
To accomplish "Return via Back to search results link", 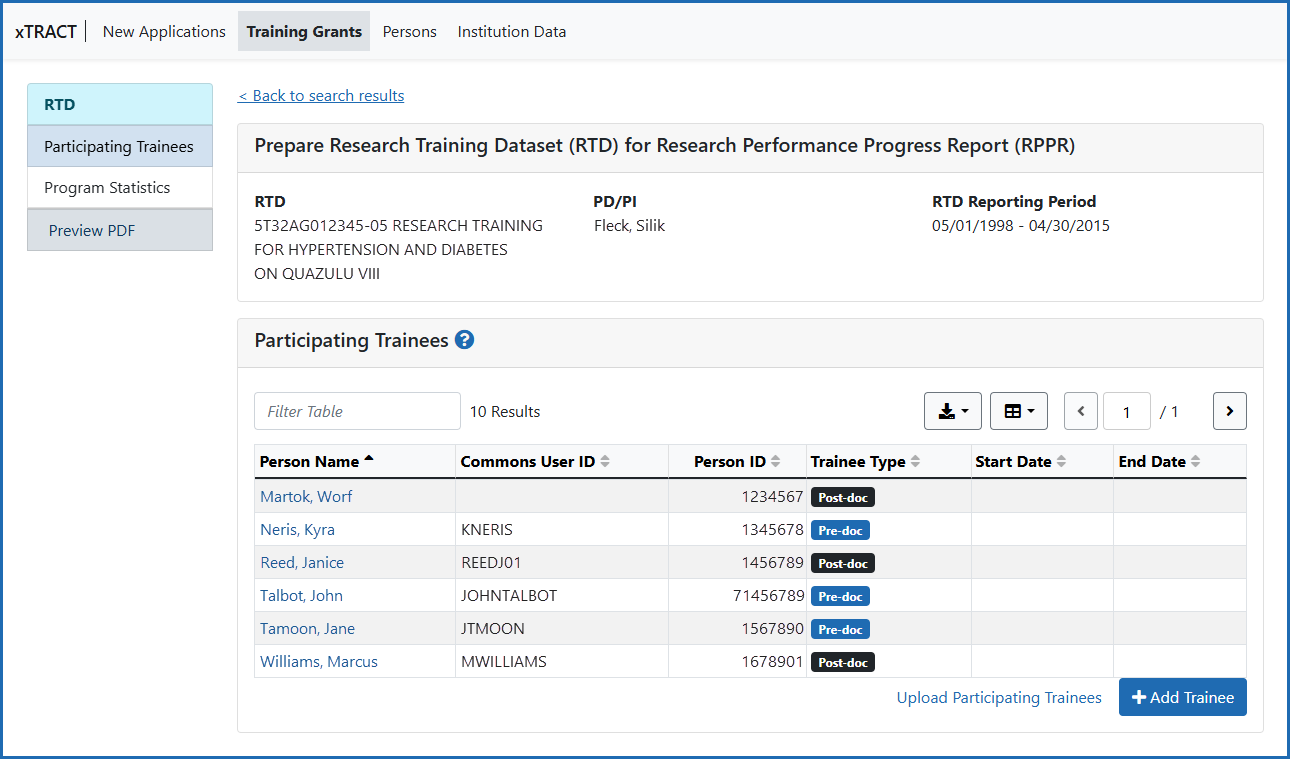I will [320, 95].
